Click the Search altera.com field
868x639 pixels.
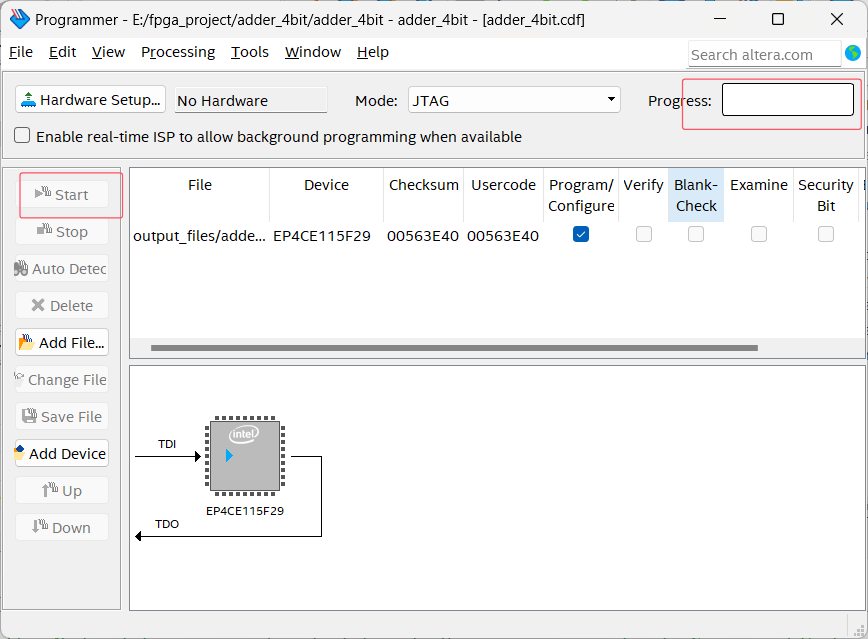764,55
